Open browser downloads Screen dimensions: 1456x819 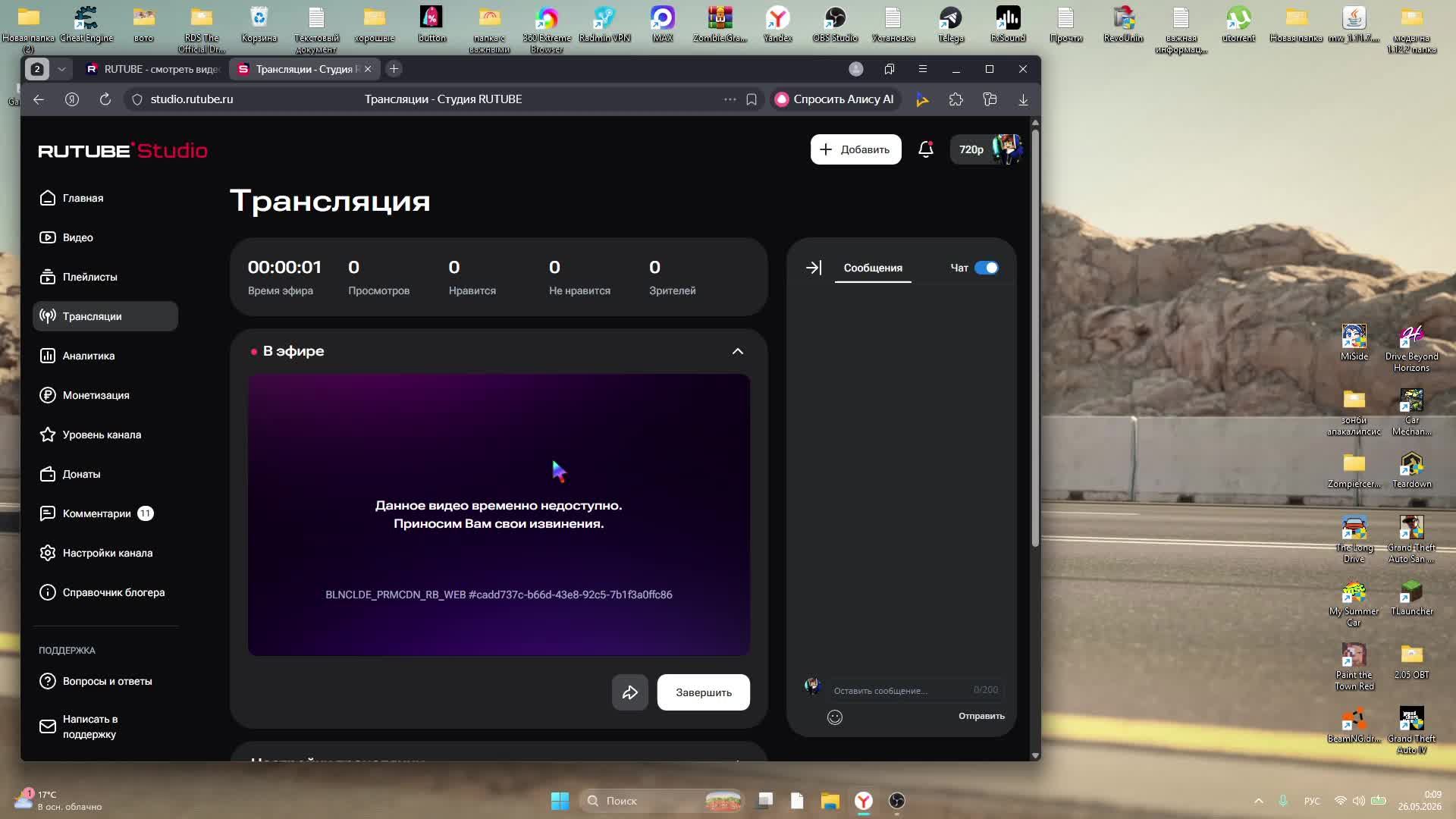(1023, 99)
